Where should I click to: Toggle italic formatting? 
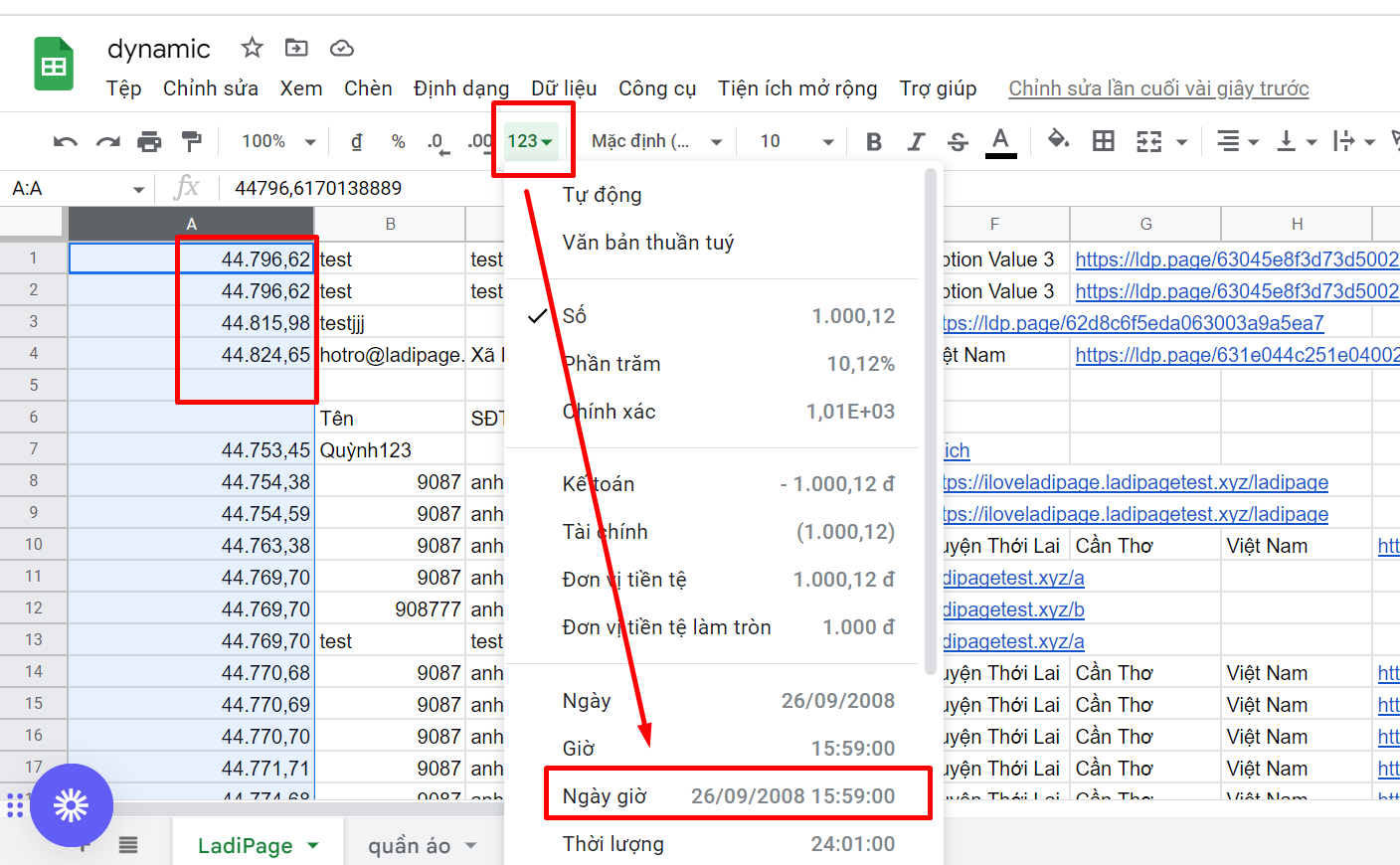916,142
